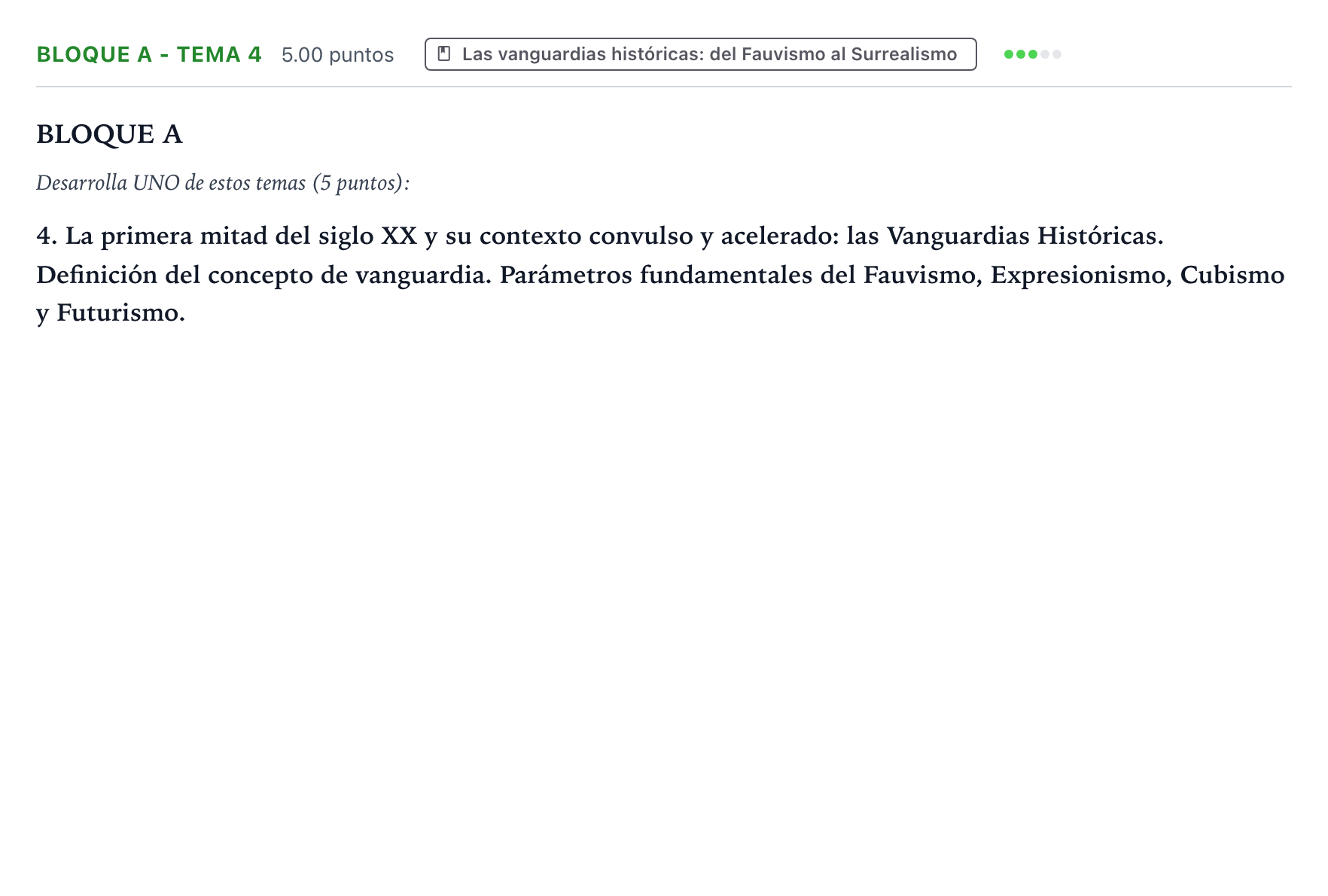The width and height of the screenshot is (1328, 896).
Task: Select the 'BLOQUE A - TEMA 4' header label
Action: click(149, 54)
